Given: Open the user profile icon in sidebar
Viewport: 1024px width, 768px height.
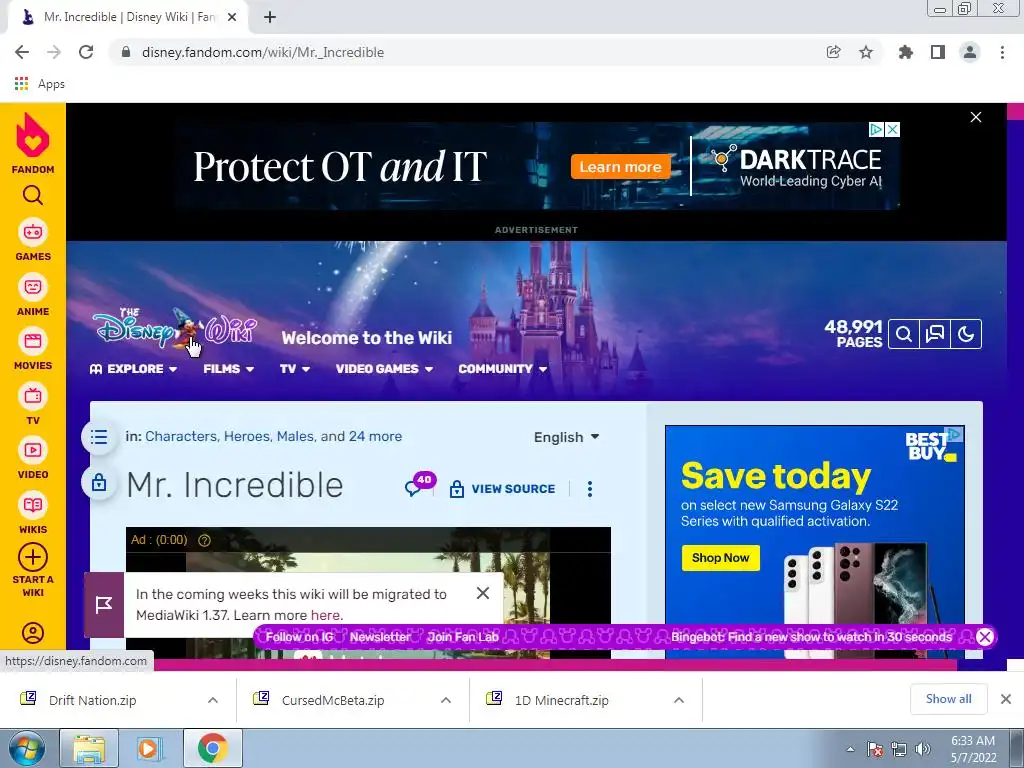Looking at the screenshot, I should 33,633.
